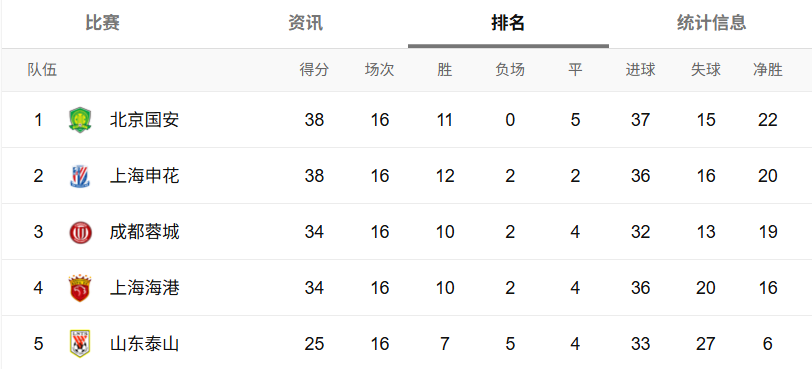
Task: Click the 进球 column header
Action: 641,70
